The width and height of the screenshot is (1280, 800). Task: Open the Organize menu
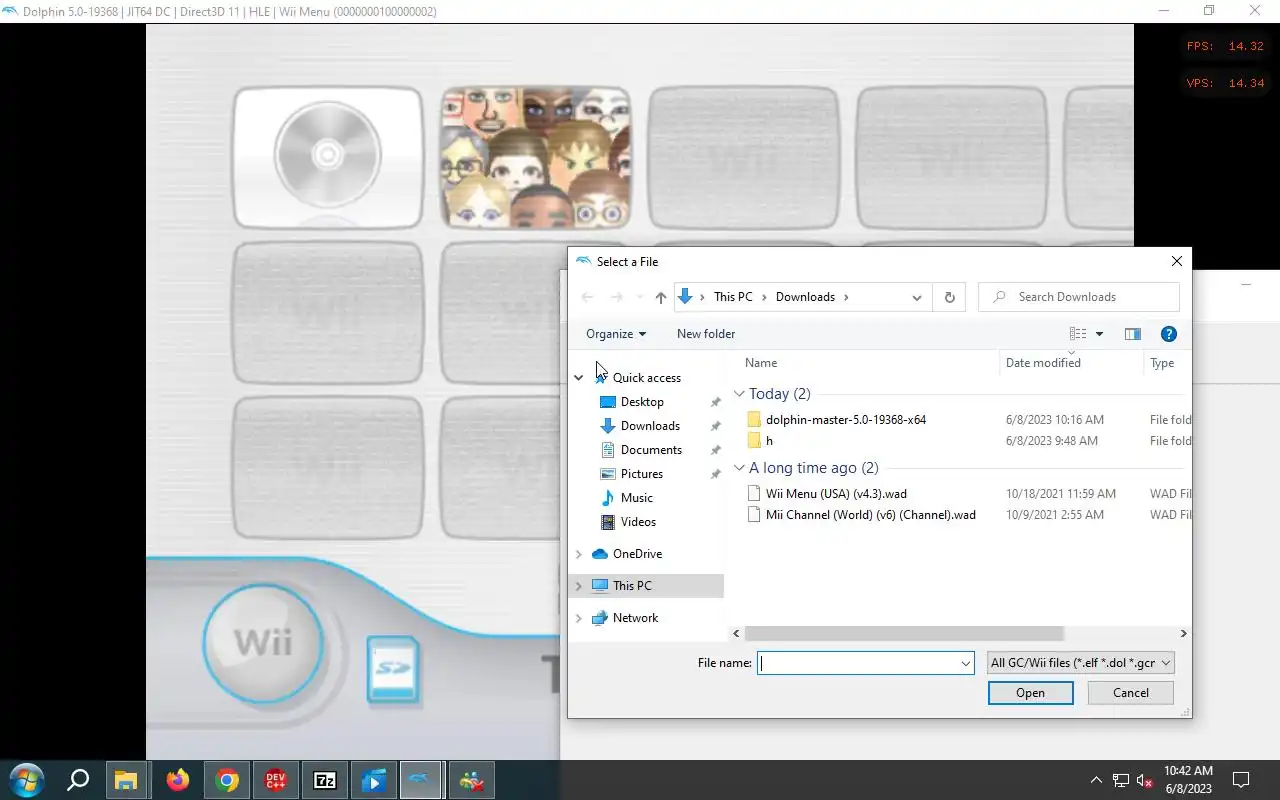click(x=616, y=334)
